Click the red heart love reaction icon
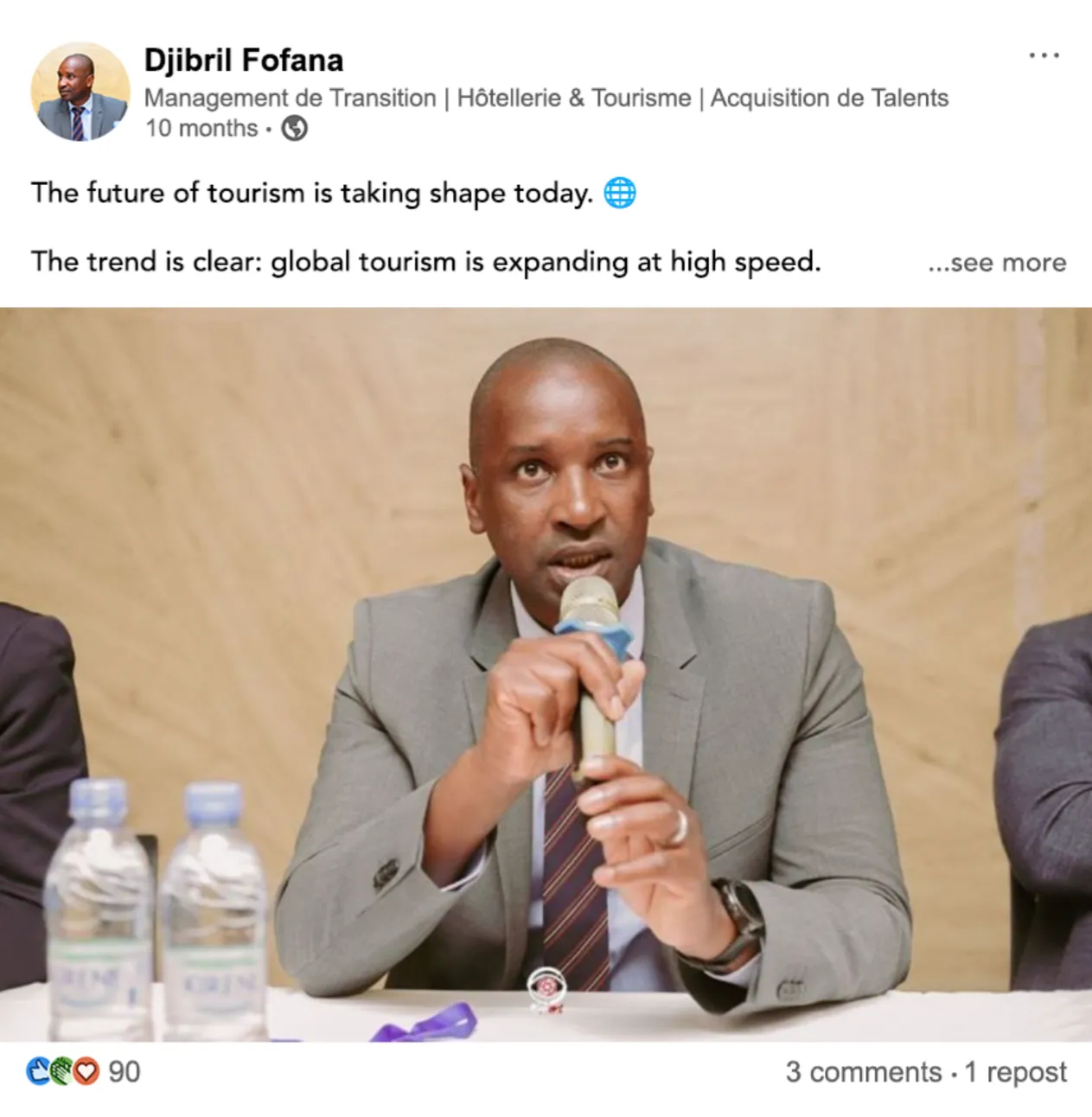The width and height of the screenshot is (1092, 1117). [x=86, y=1071]
